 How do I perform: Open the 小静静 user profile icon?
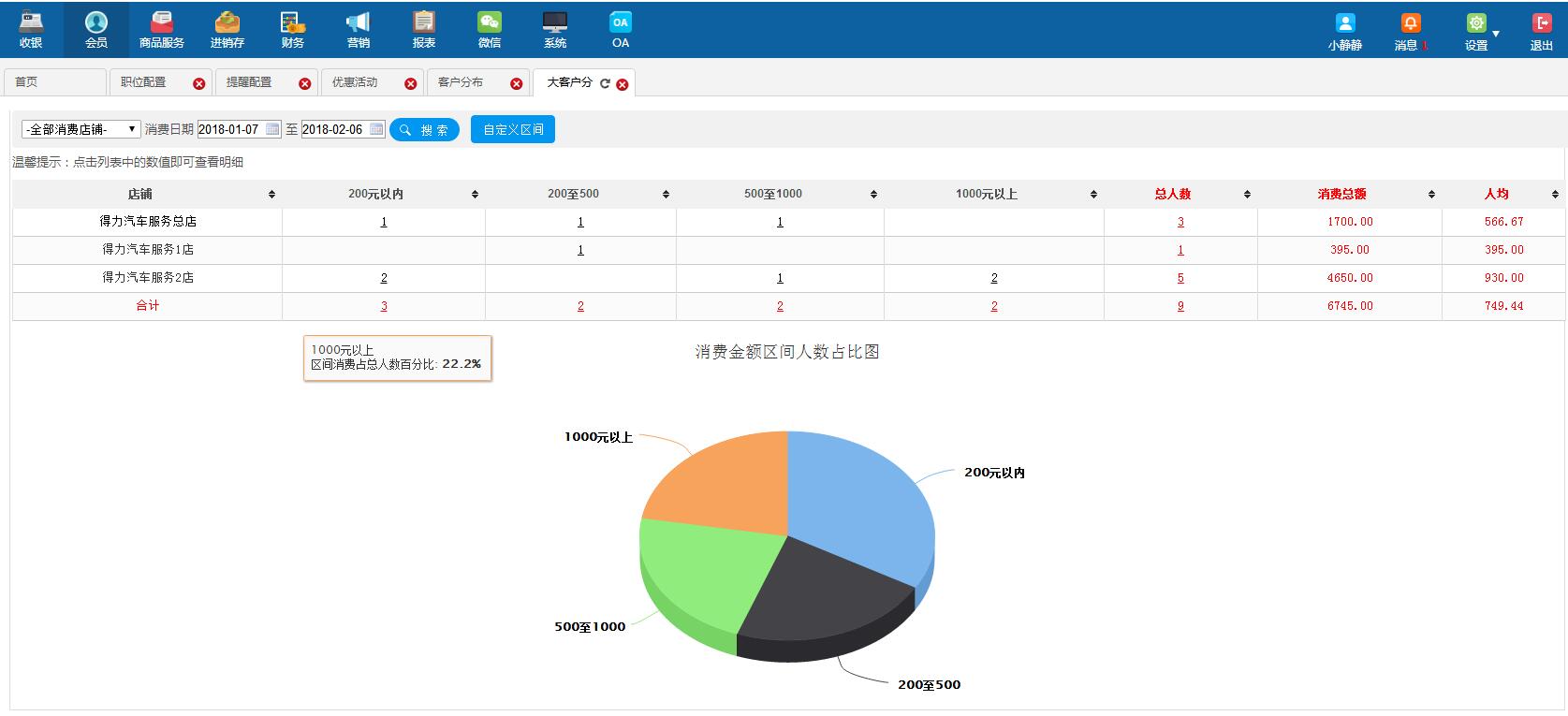tap(1344, 23)
